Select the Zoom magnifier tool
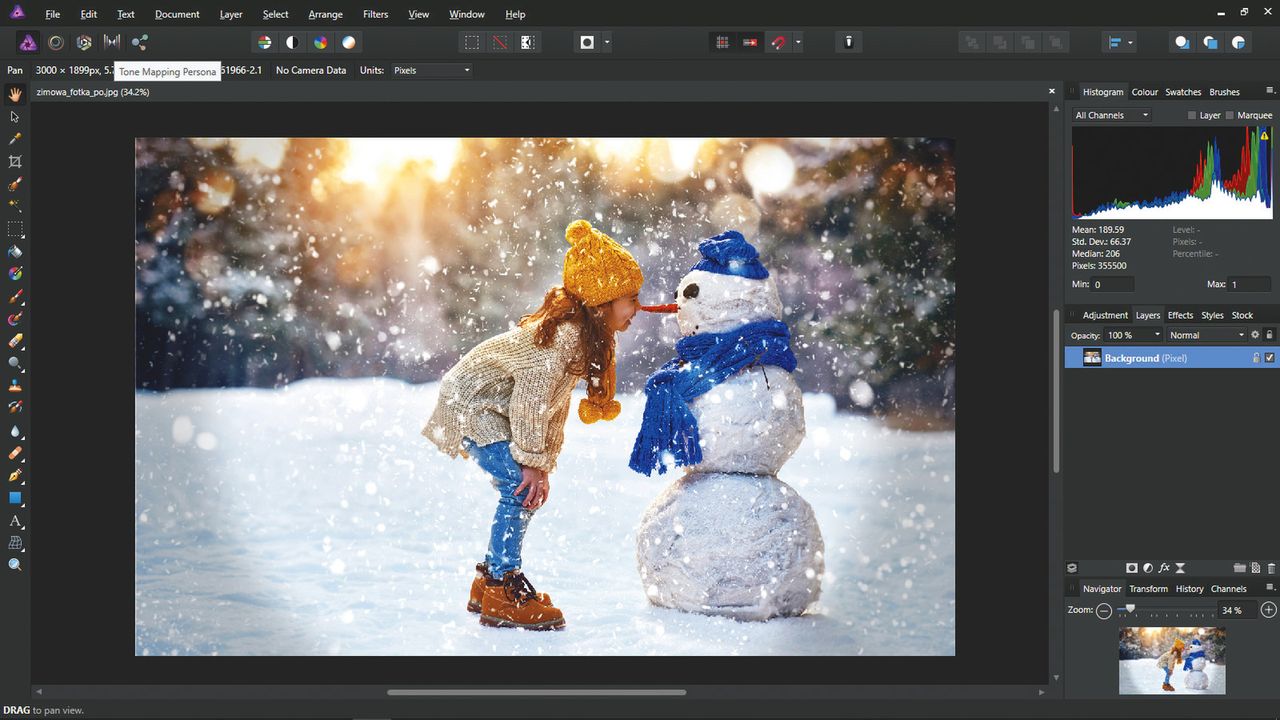Image resolution: width=1280 pixels, height=720 pixels. click(x=15, y=565)
